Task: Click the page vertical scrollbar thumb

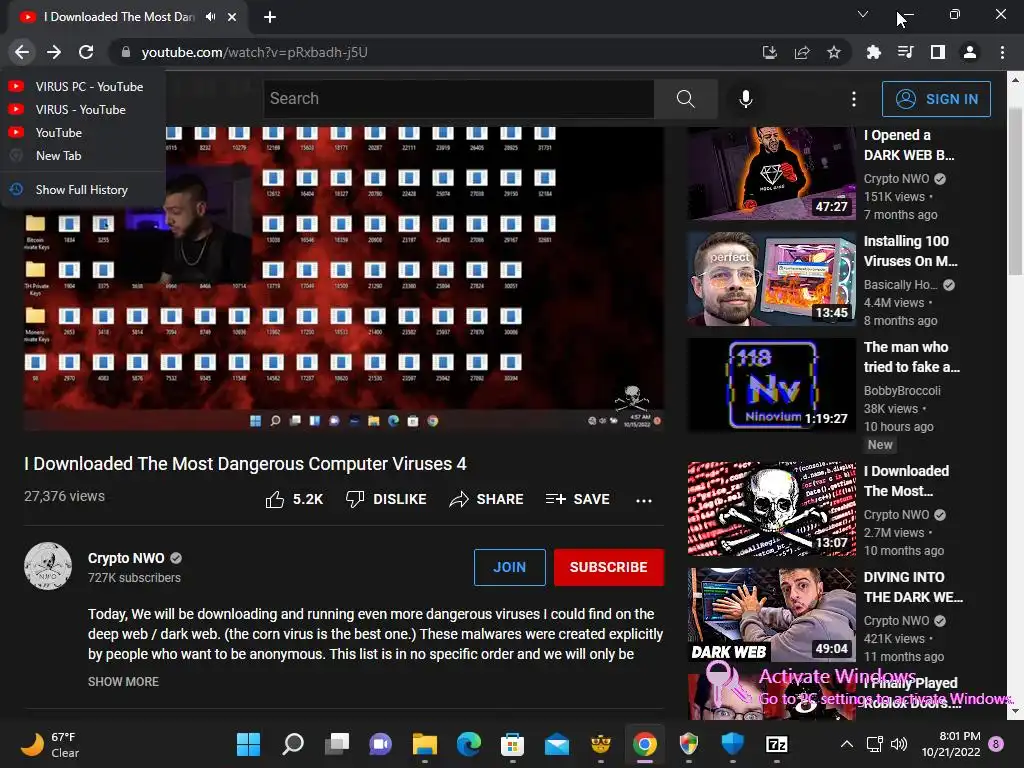Action: click(1015, 191)
